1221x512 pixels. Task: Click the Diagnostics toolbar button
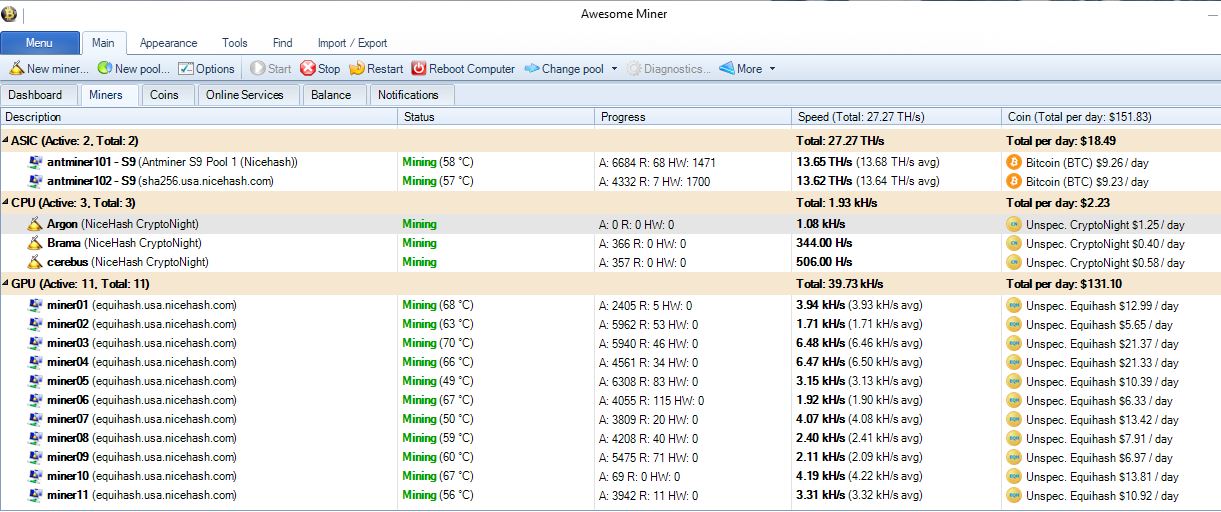[668, 69]
